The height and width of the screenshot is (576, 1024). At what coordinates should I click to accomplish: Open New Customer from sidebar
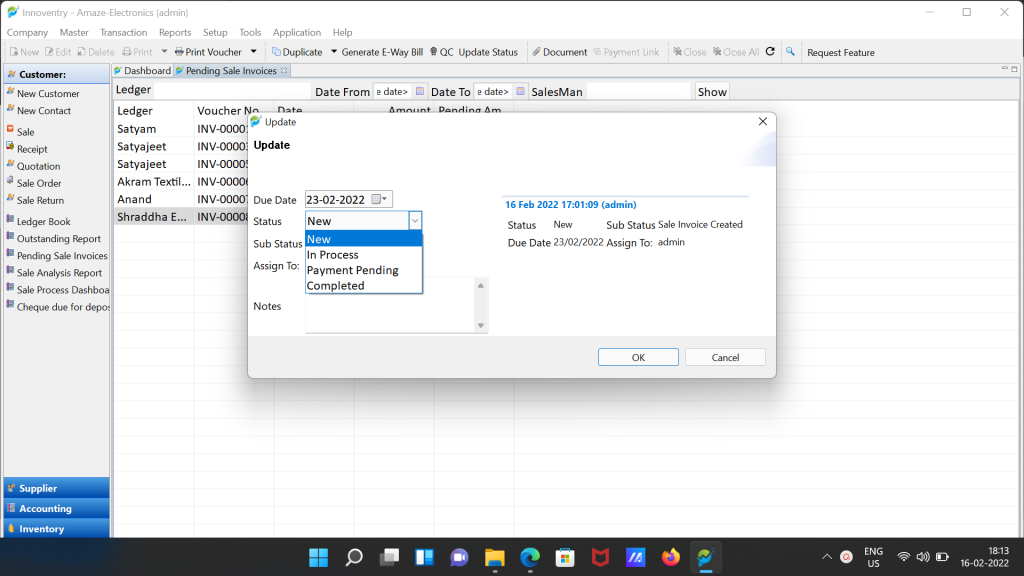(x=48, y=93)
